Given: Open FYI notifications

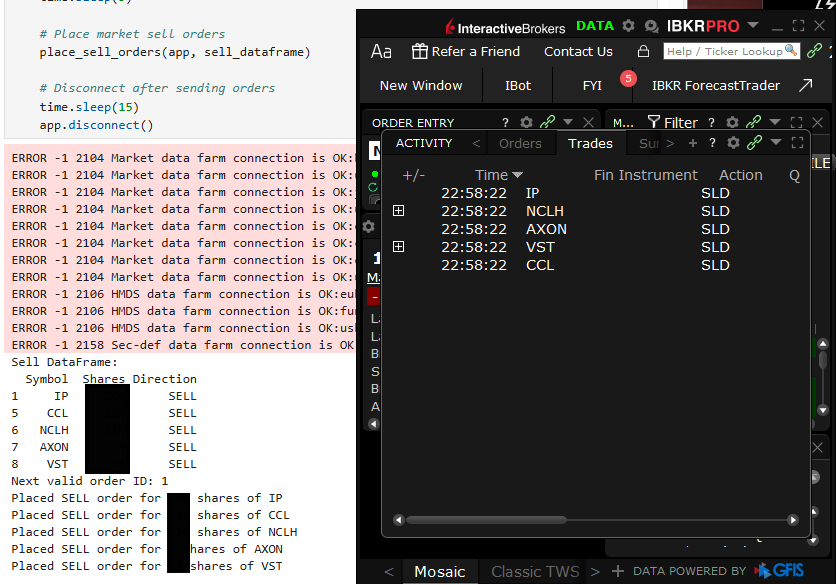Looking at the screenshot, I should point(592,85).
